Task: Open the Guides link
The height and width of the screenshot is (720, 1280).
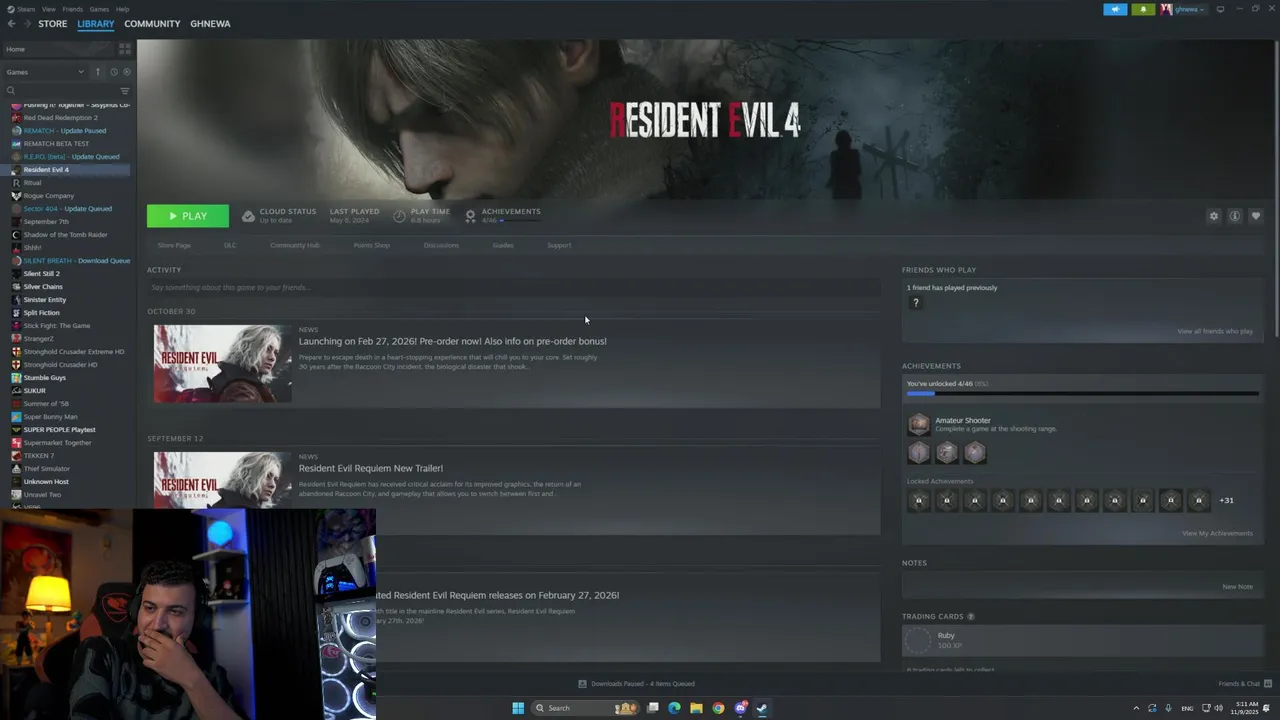Action: pos(503,245)
